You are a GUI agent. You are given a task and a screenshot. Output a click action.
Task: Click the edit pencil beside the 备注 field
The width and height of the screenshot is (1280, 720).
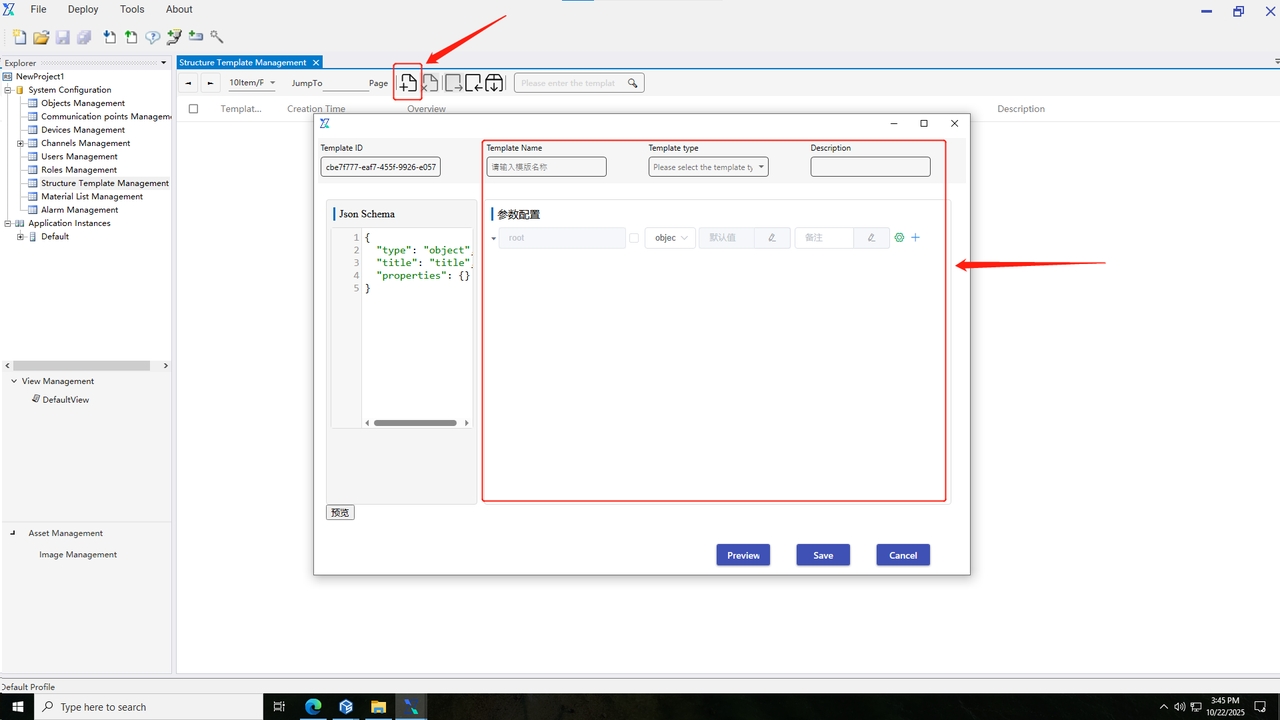(871, 238)
